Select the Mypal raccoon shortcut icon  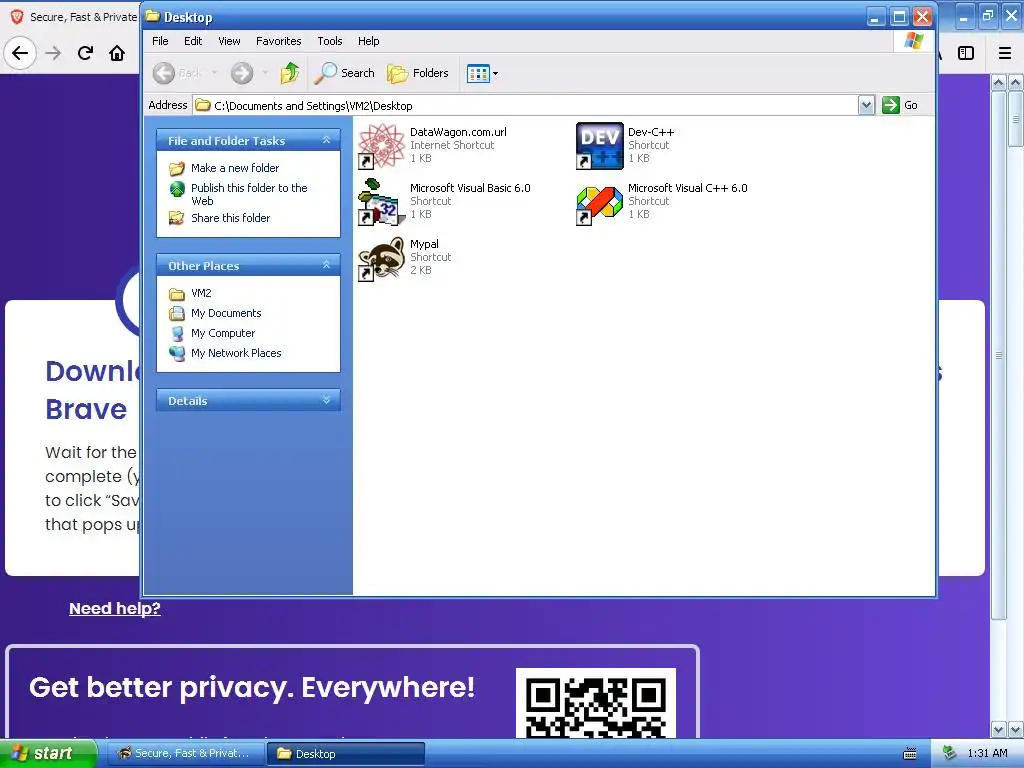[382, 258]
